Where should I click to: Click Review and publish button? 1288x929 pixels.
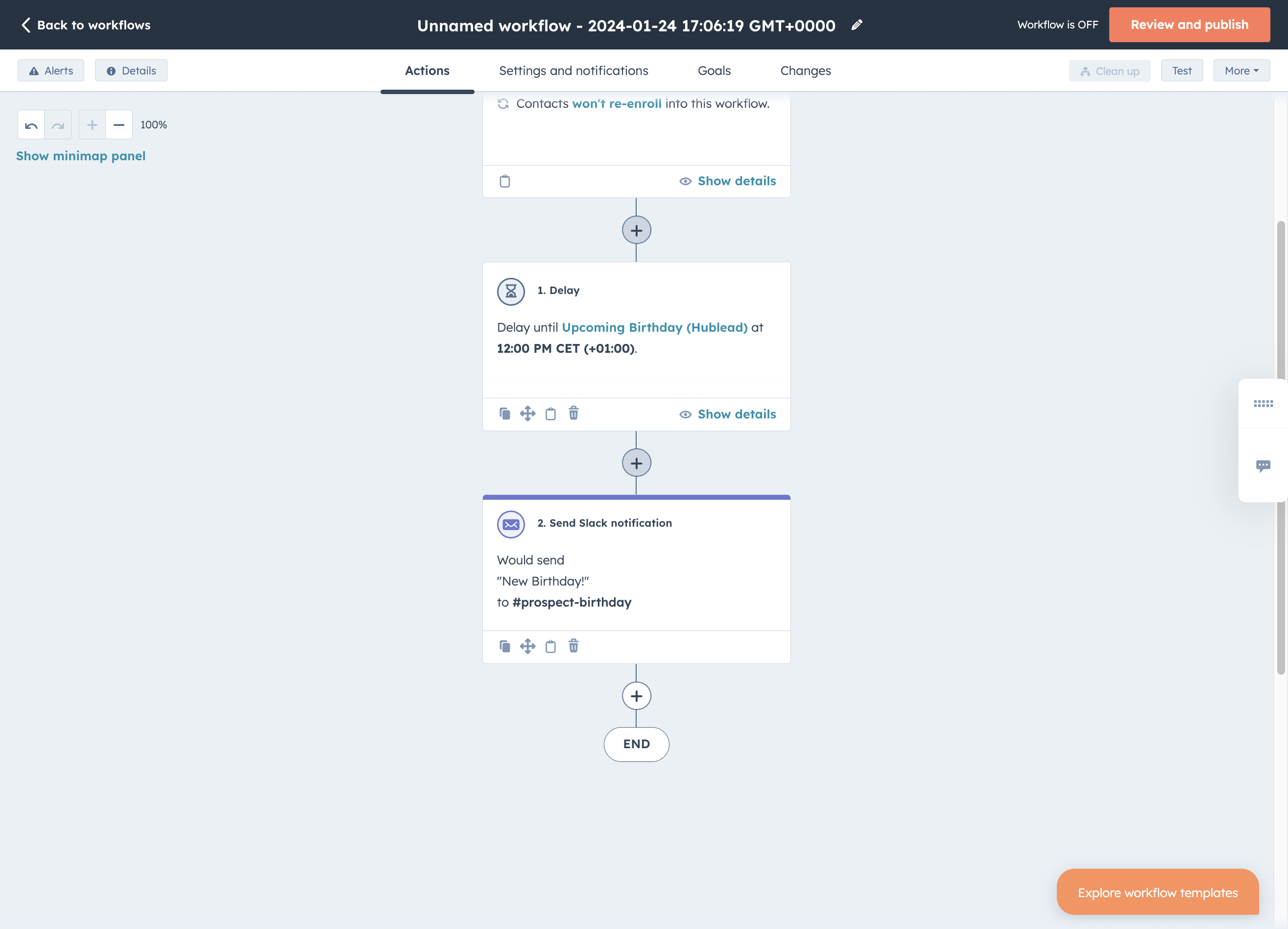tap(1189, 24)
